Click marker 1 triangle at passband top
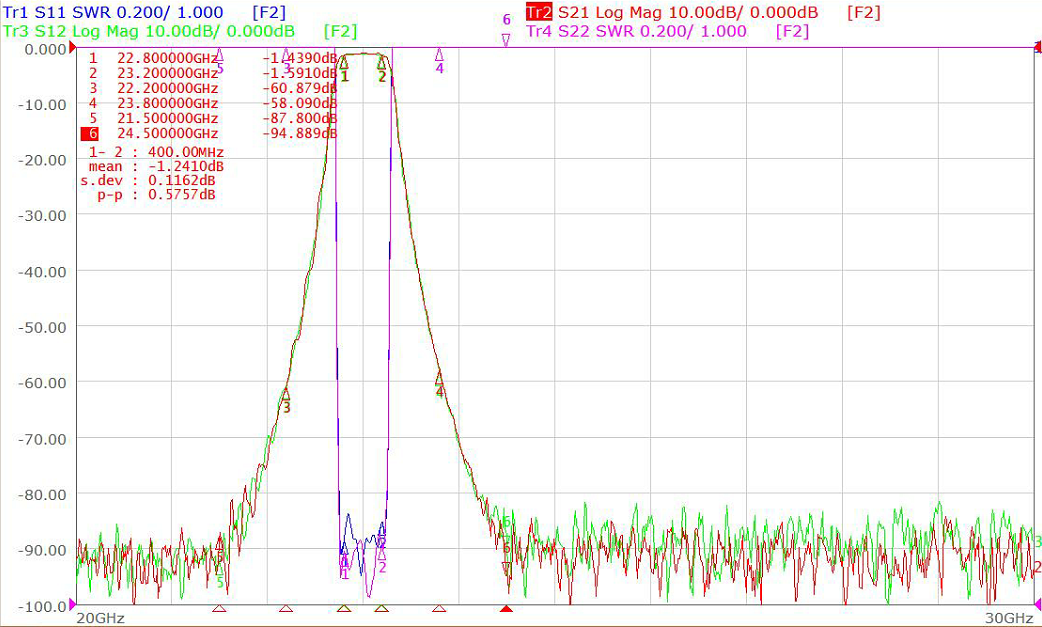The width and height of the screenshot is (1042, 627). coord(344,64)
